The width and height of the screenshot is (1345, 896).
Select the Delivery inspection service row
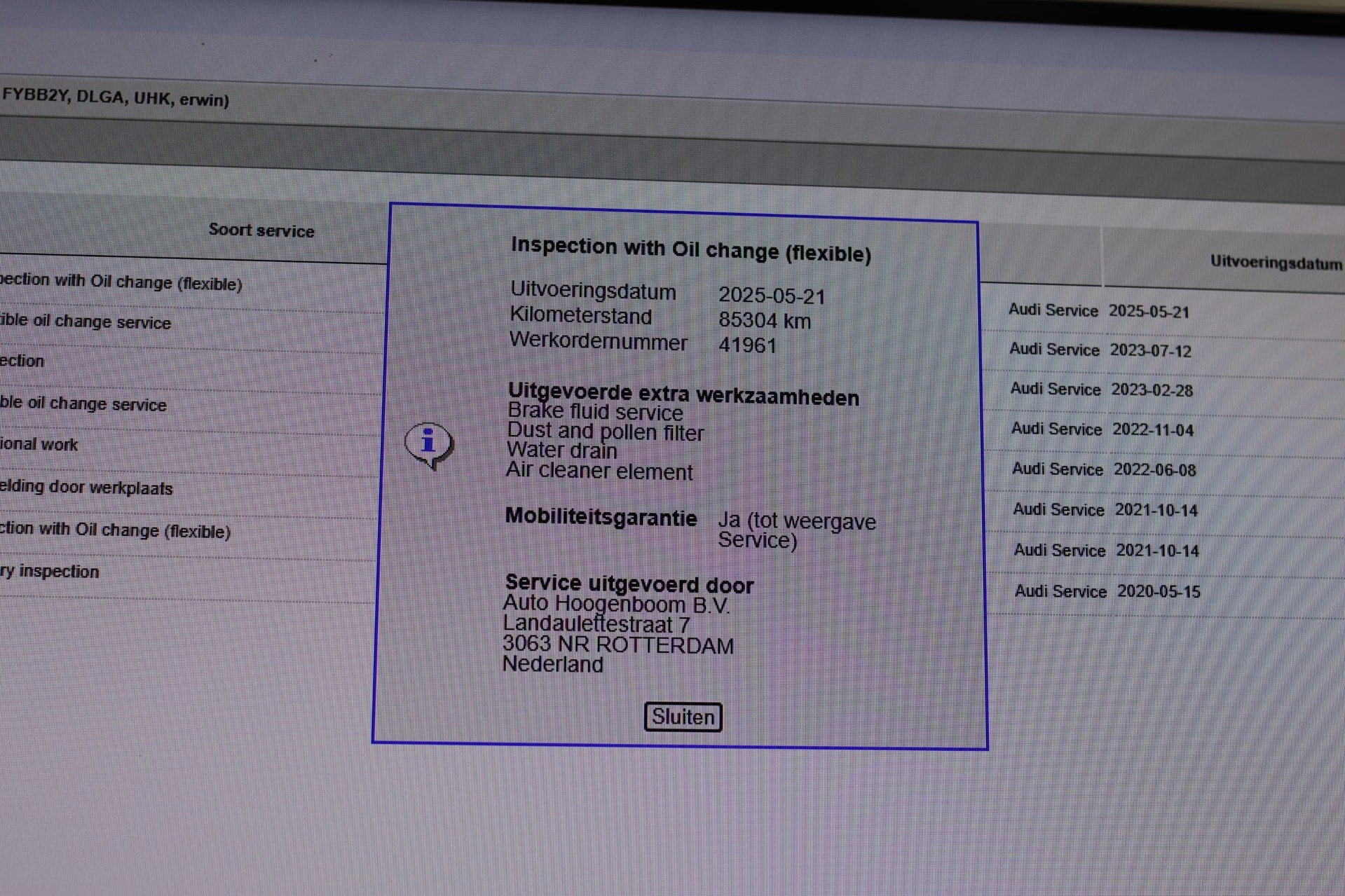(50, 571)
